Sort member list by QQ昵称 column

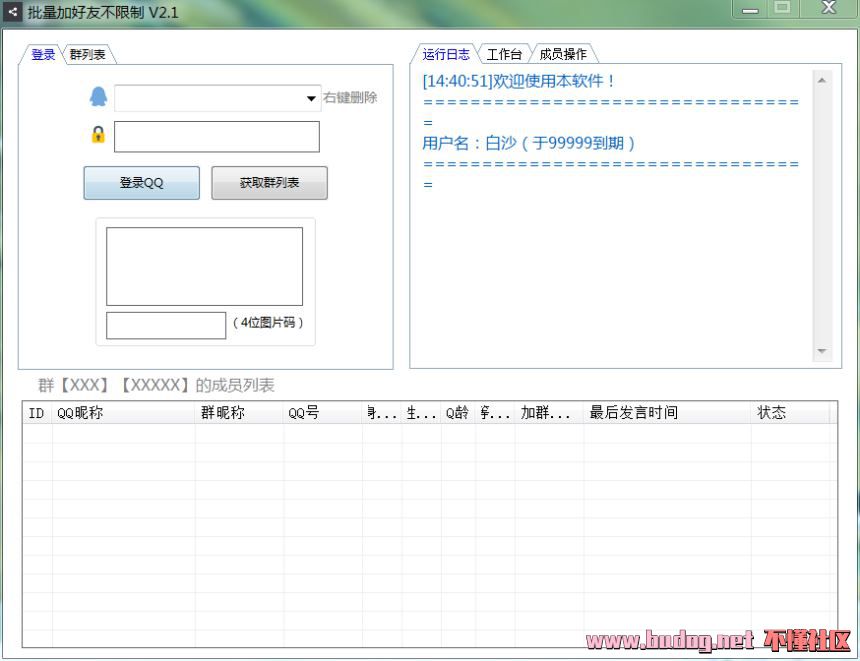click(122, 413)
